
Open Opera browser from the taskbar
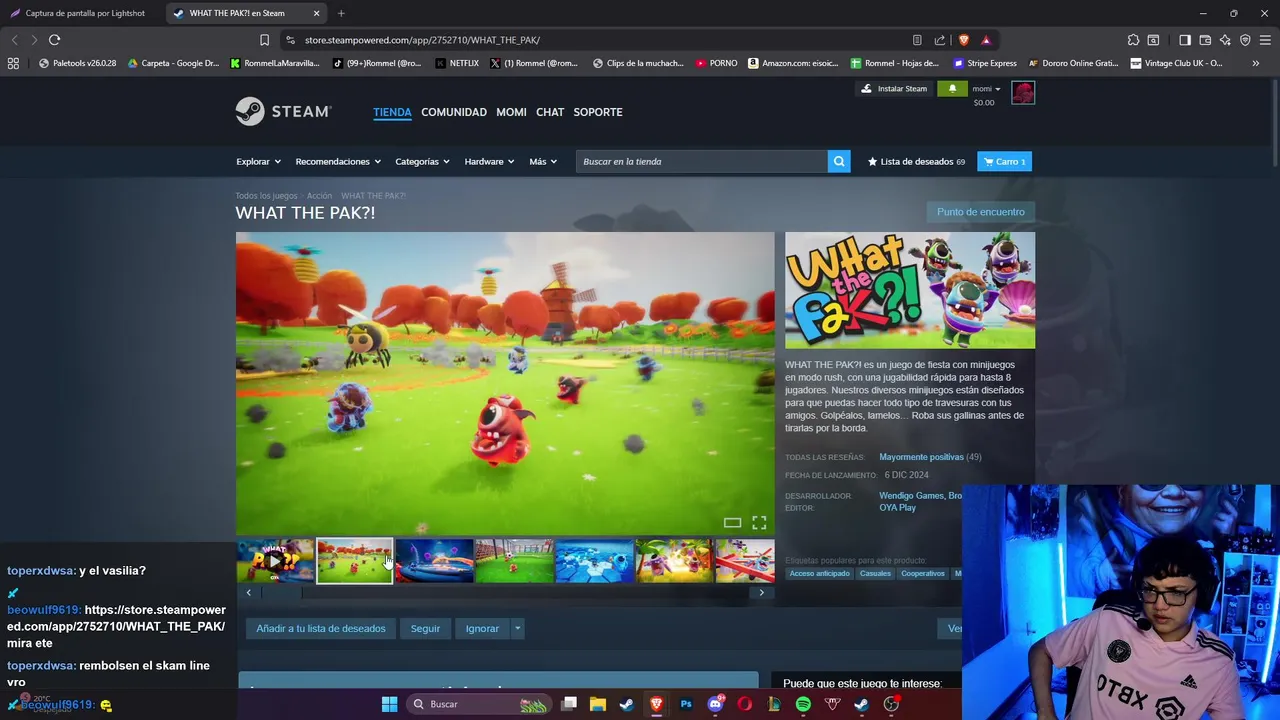[744, 704]
